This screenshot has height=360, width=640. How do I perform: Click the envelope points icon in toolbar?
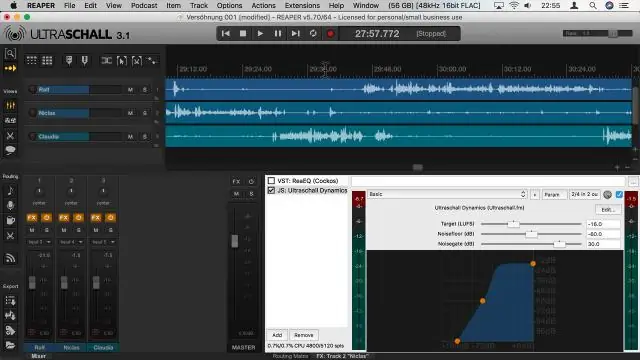(152, 60)
